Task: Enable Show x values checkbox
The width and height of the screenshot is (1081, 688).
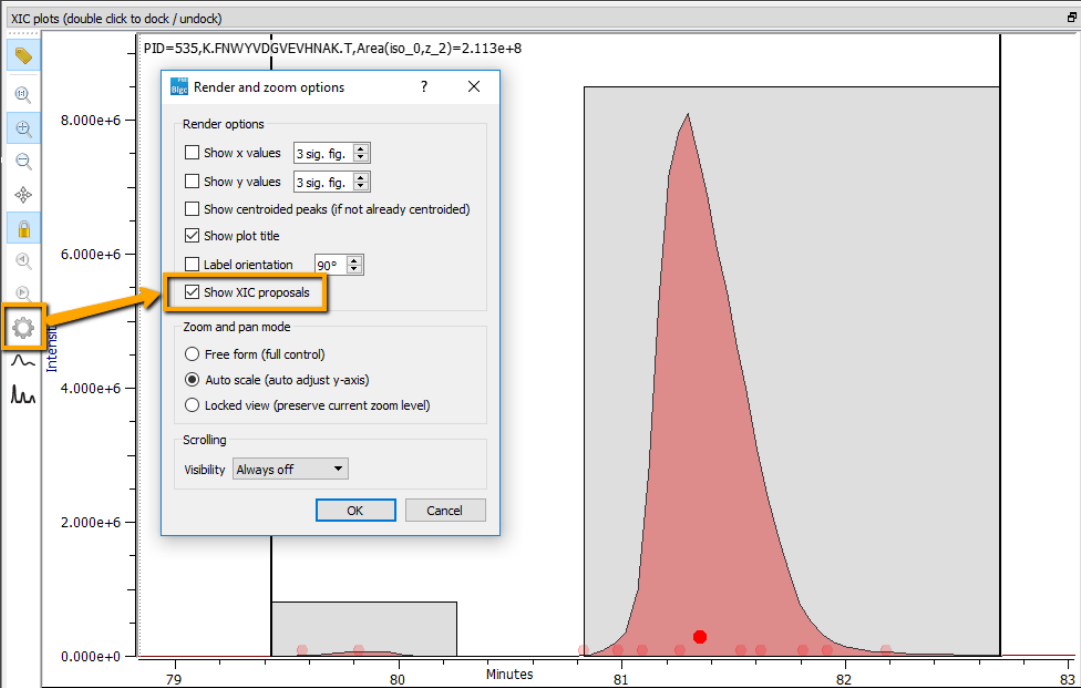Action: pos(192,152)
